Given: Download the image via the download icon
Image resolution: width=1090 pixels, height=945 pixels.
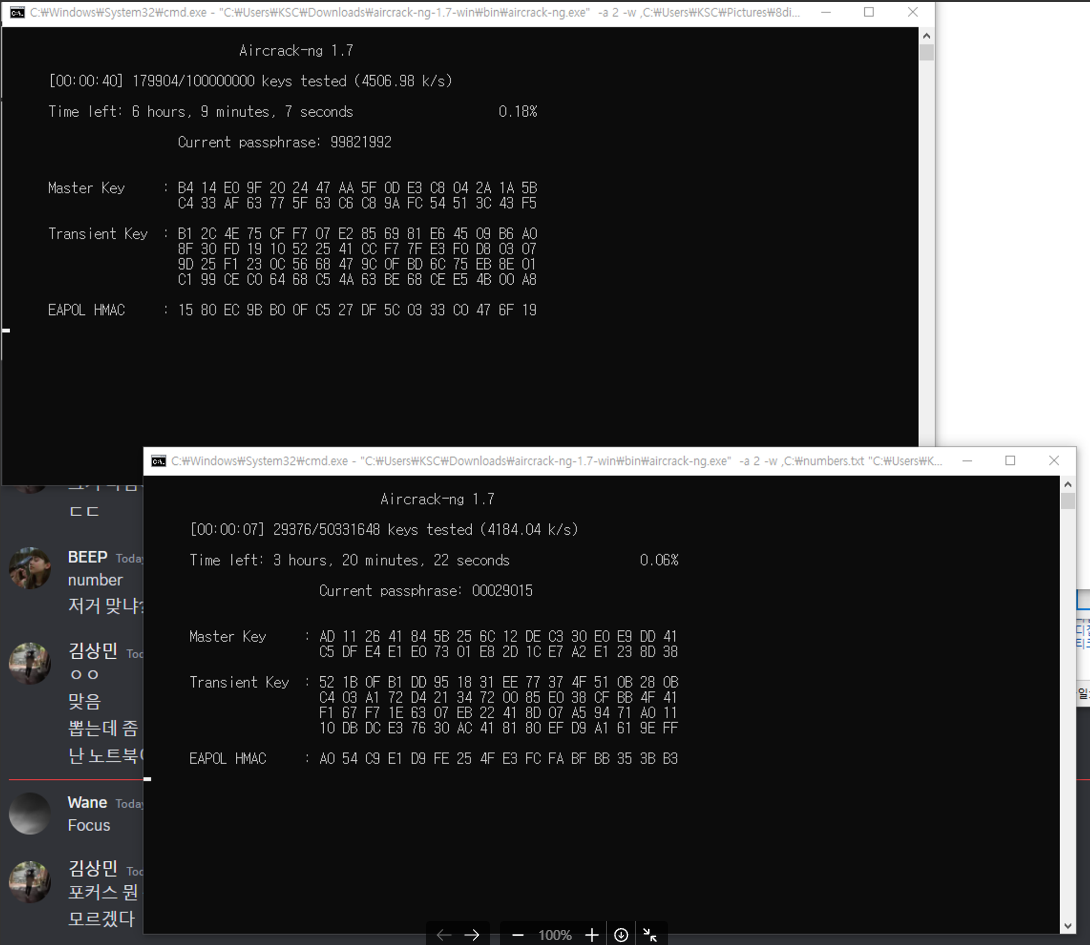Looking at the screenshot, I should click(621, 935).
